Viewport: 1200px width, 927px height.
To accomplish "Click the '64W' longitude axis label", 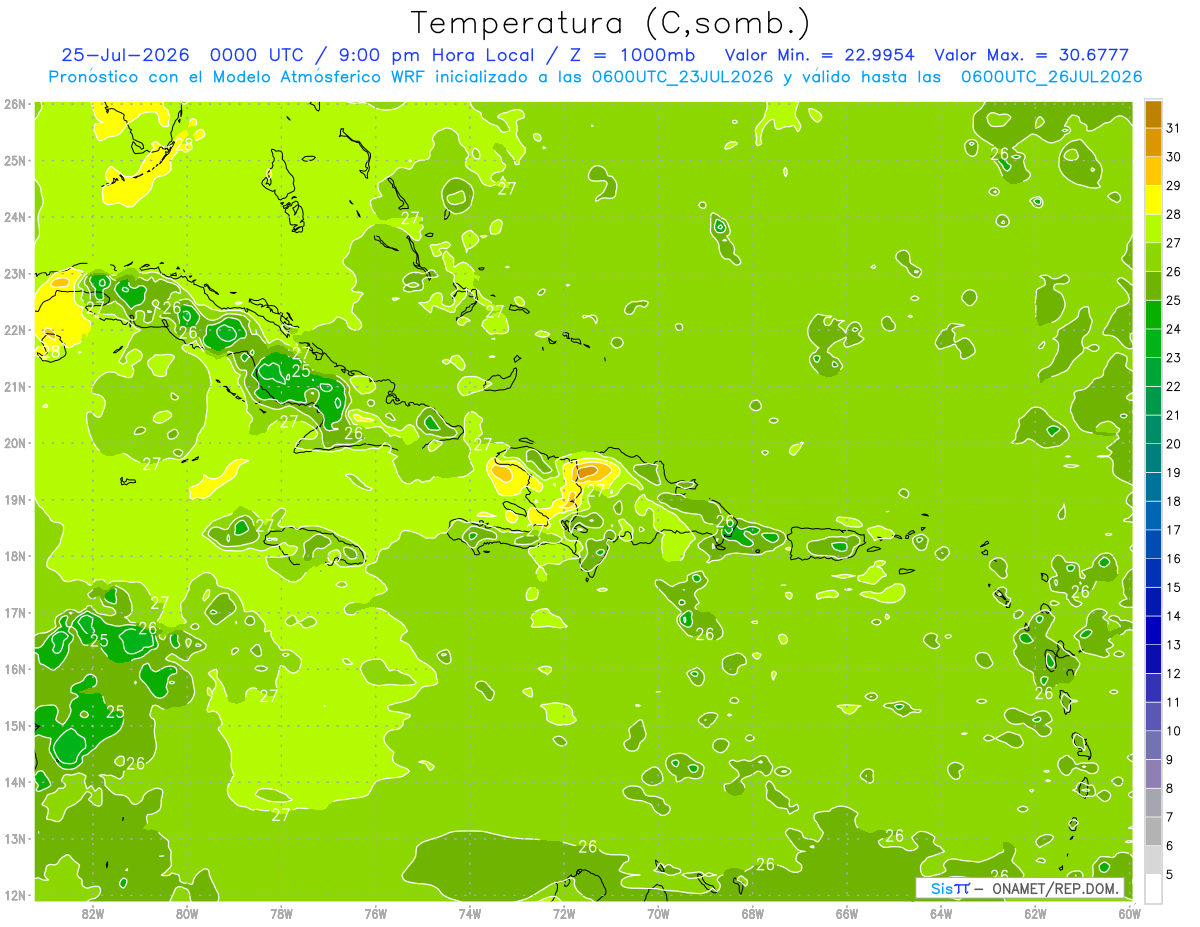I will pyautogui.click(x=941, y=914).
